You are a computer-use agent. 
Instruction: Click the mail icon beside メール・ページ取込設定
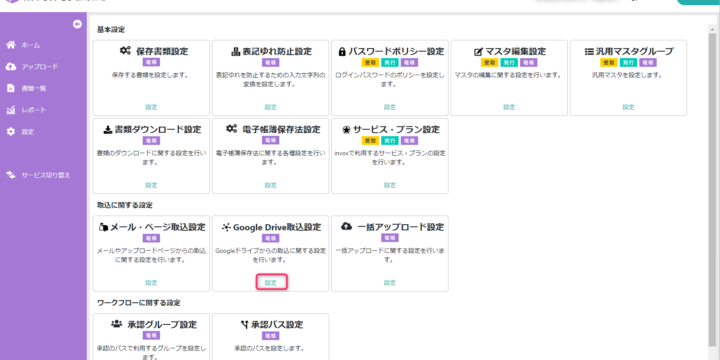pyautogui.click(x=104, y=227)
